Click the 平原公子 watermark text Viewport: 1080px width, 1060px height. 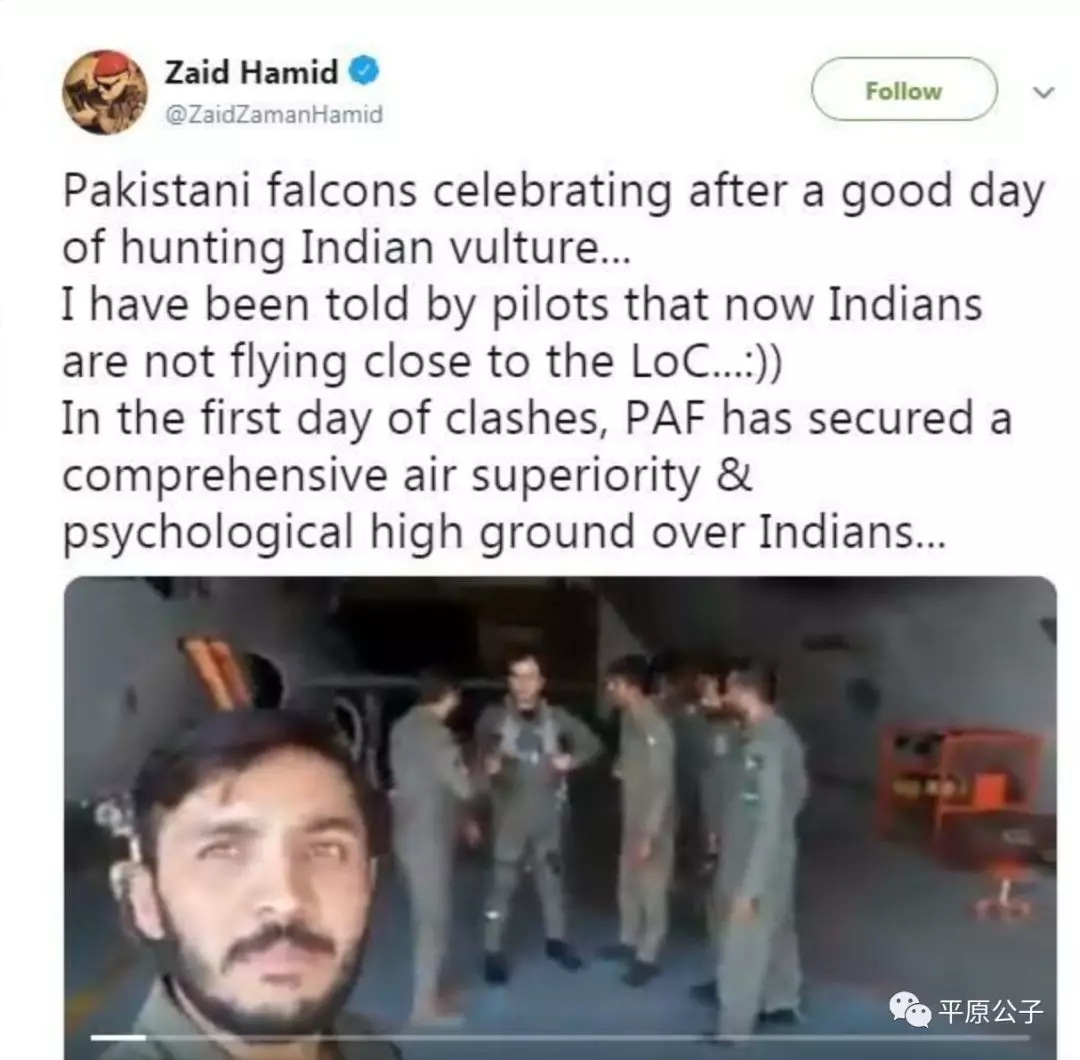(991, 1011)
